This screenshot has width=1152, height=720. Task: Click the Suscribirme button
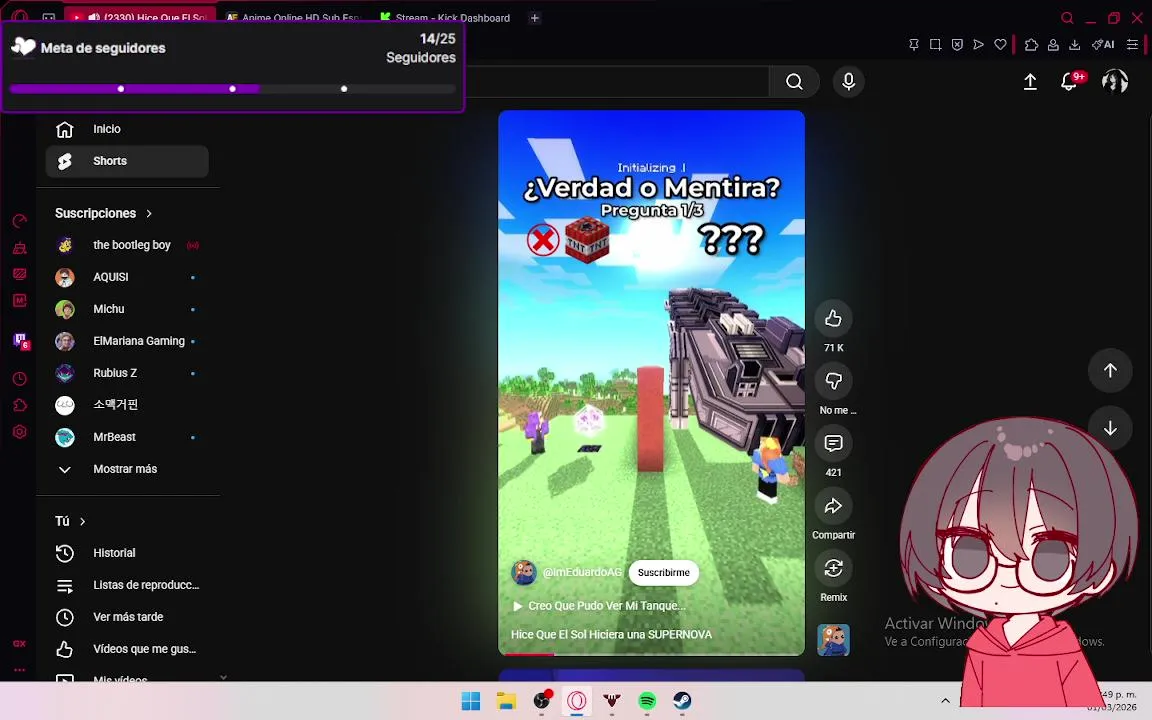[x=663, y=572]
